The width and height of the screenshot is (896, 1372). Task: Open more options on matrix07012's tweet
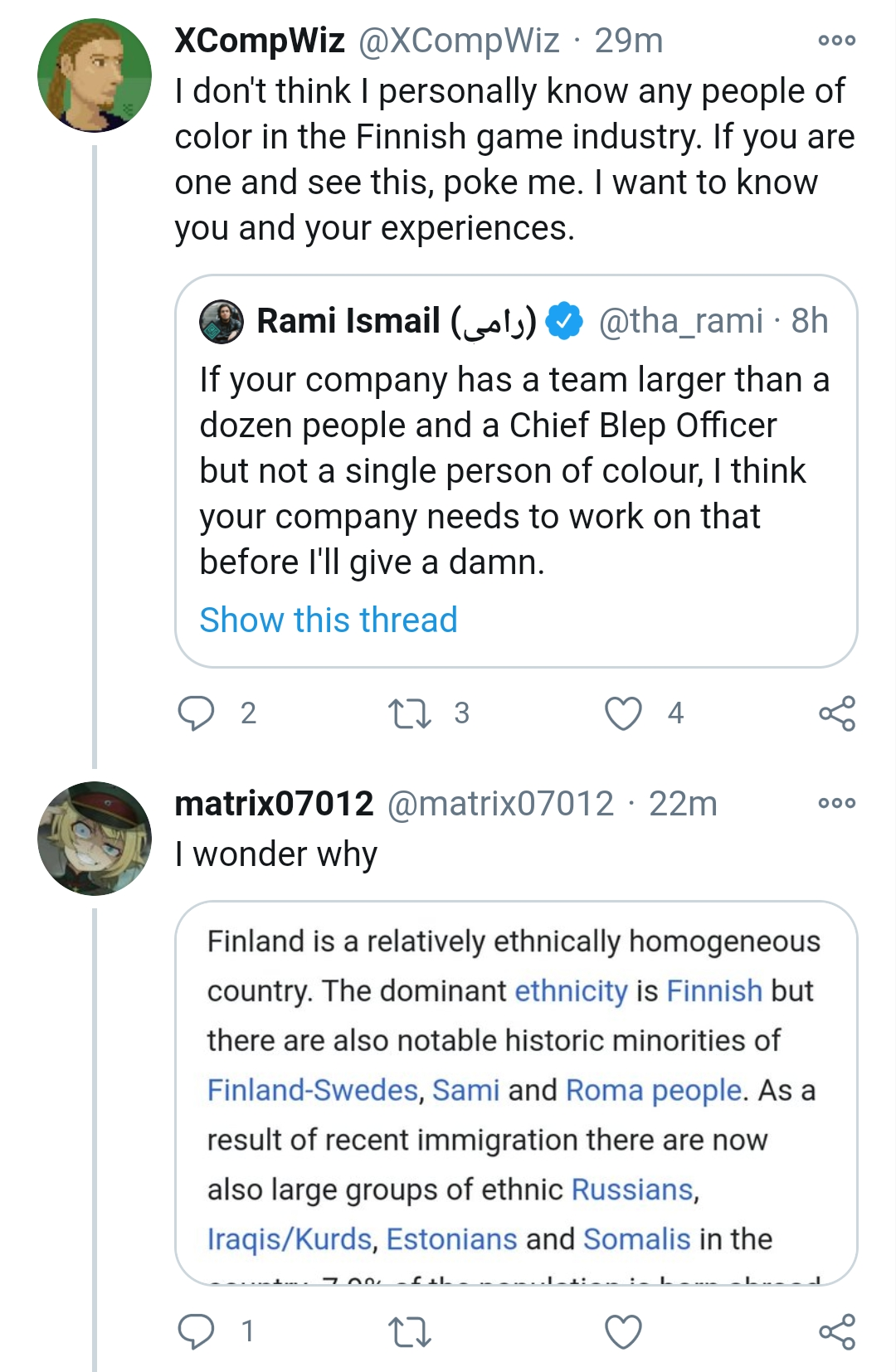click(x=836, y=803)
